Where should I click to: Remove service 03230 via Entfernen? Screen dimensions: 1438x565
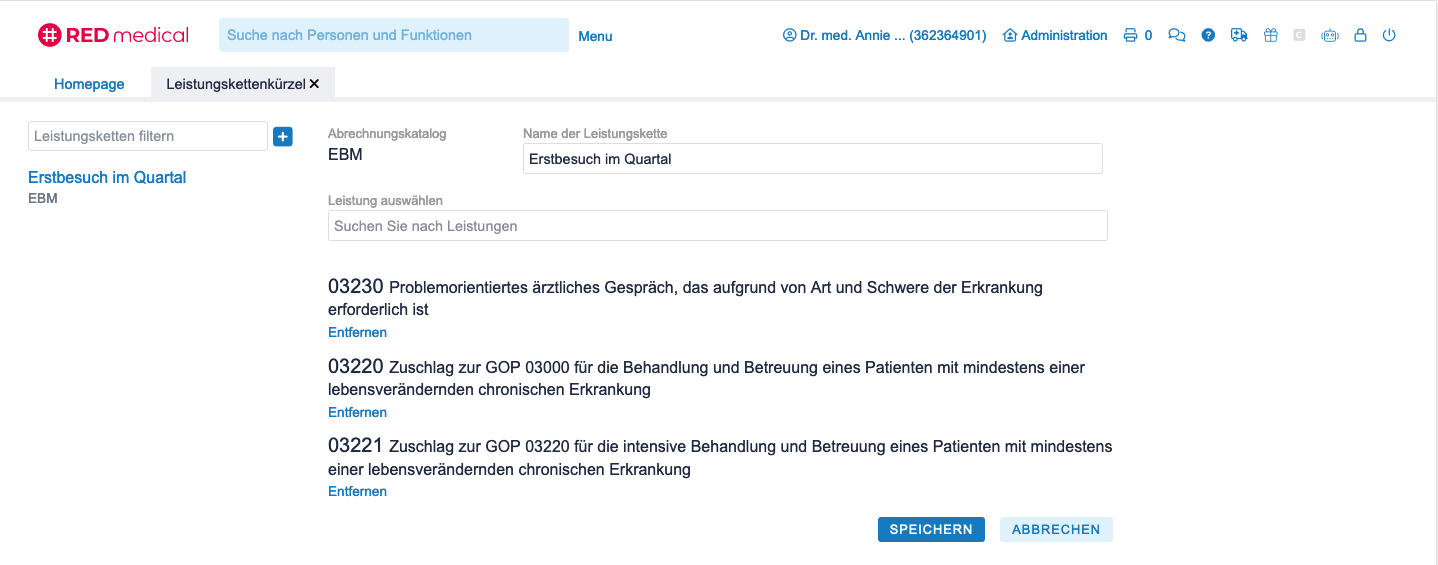pyautogui.click(x=357, y=332)
